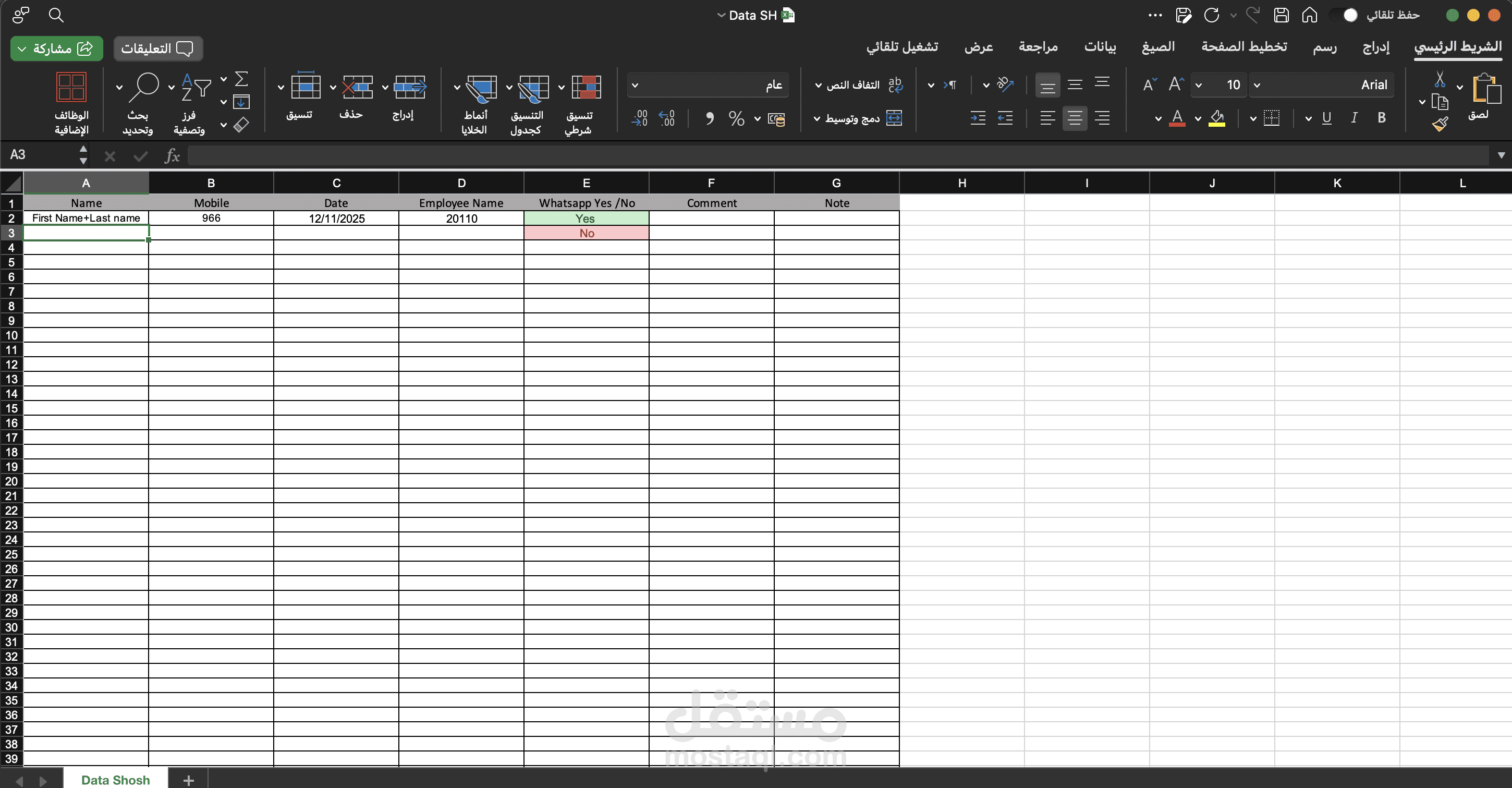Screen dimensions: 1512x788
Task: Click the مشاركة share button
Action: tap(57, 48)
